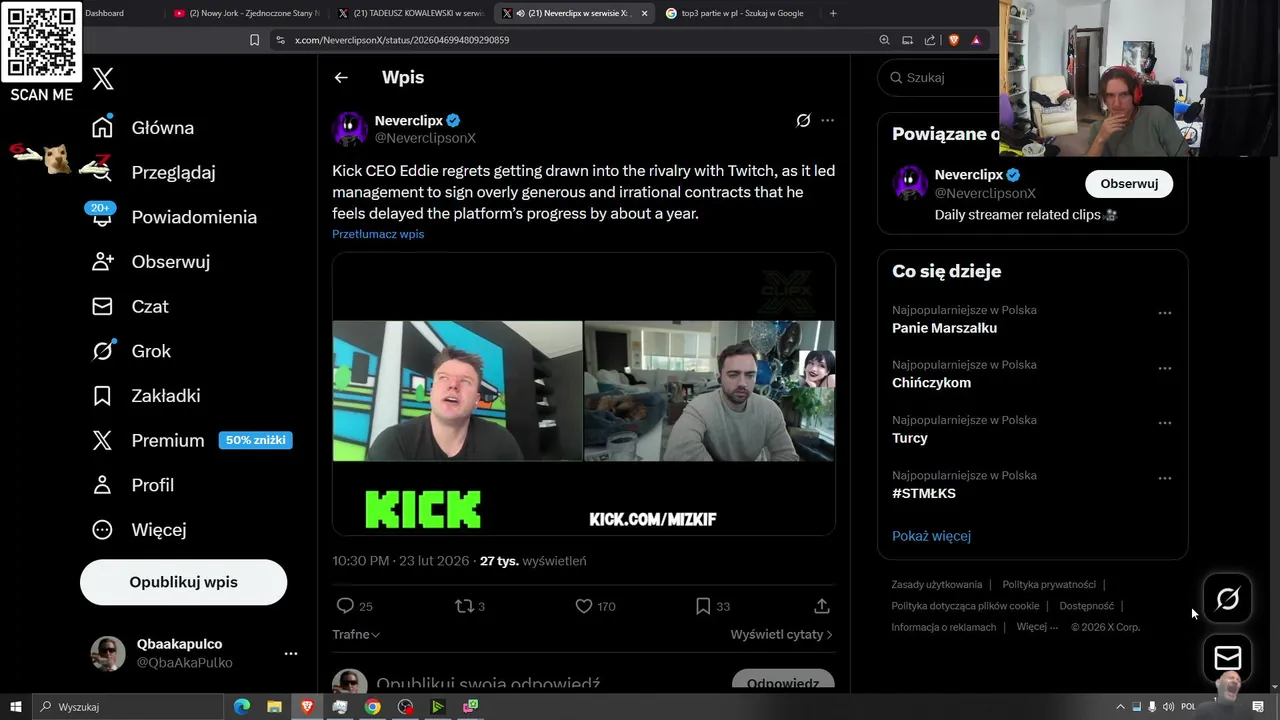The height and width of the screenshot is (720, 1280).
Task: Play the Kick video clip
Action: (583, 393)
